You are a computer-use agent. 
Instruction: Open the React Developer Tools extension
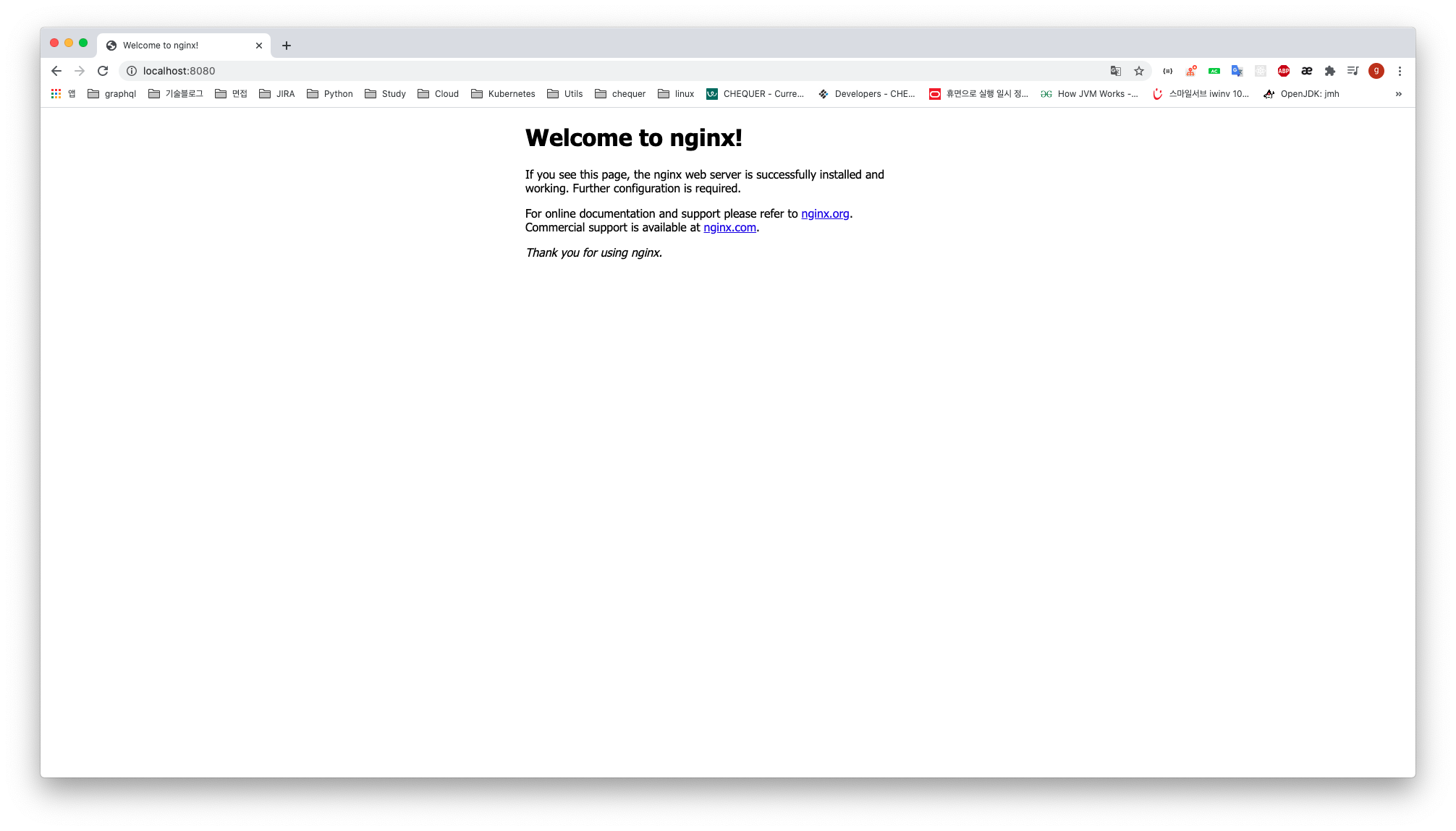click(1260, 71)
